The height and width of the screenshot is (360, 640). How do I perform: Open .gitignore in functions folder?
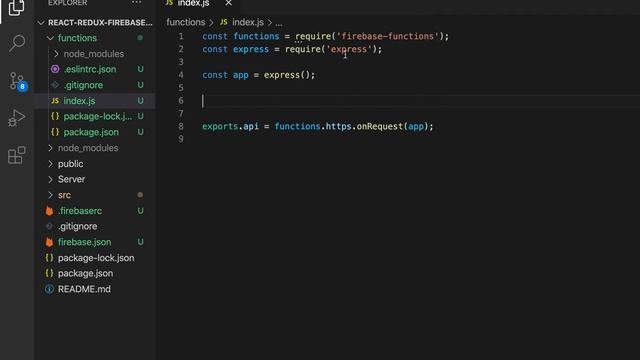coord(83,85)
